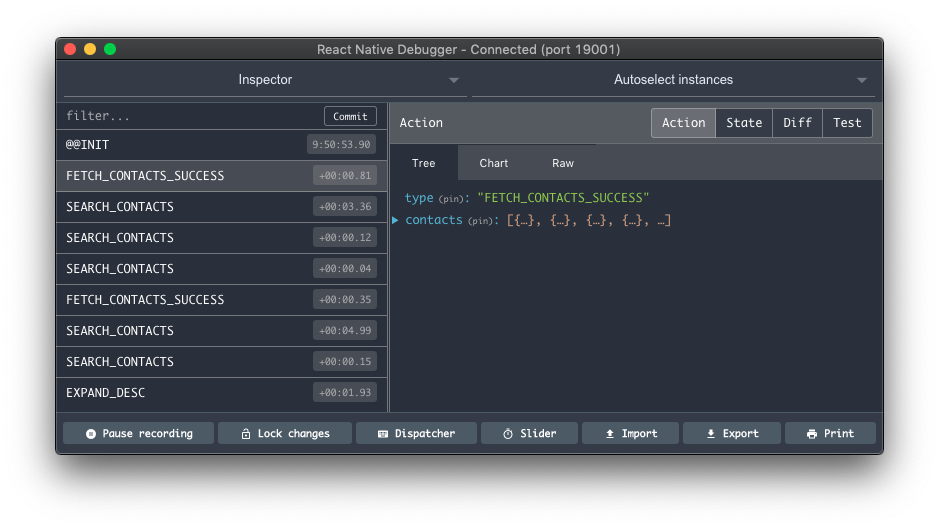Pin the type property
This screenshot has width=939, height=528.
pos(453,199)
